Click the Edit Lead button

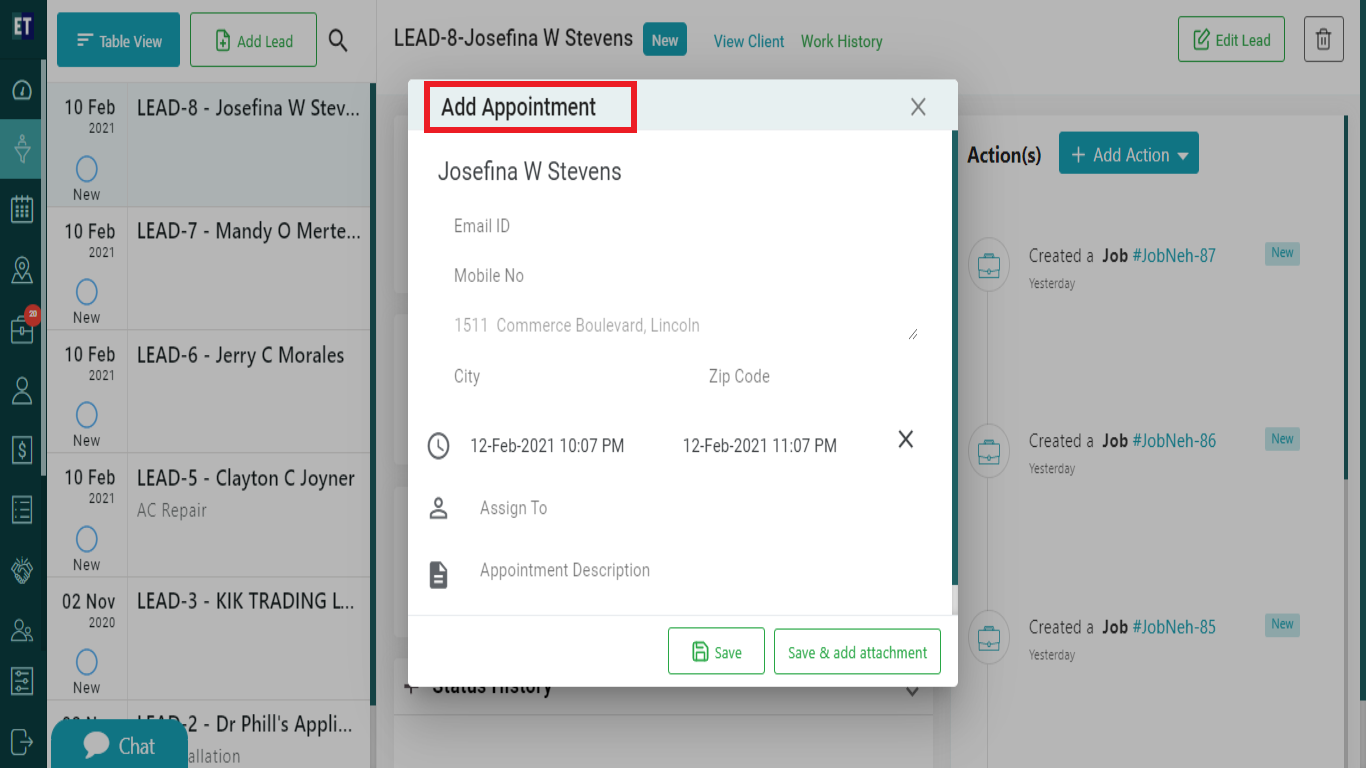pyautogui.click(x=1231, y=40)
